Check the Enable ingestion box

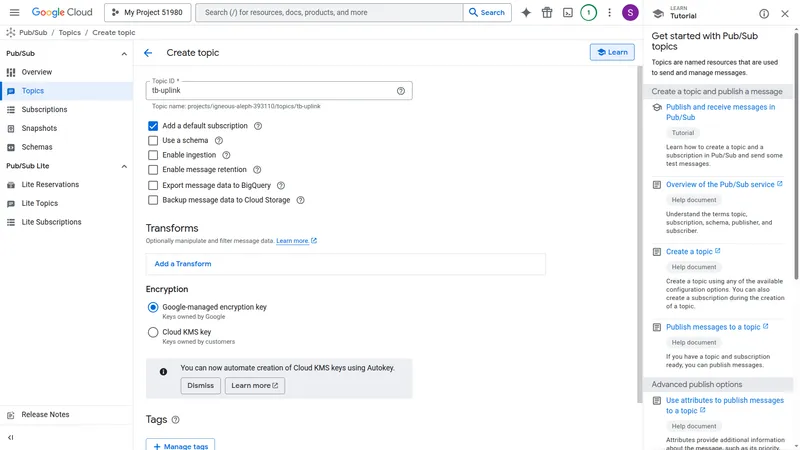click(153, 155)
